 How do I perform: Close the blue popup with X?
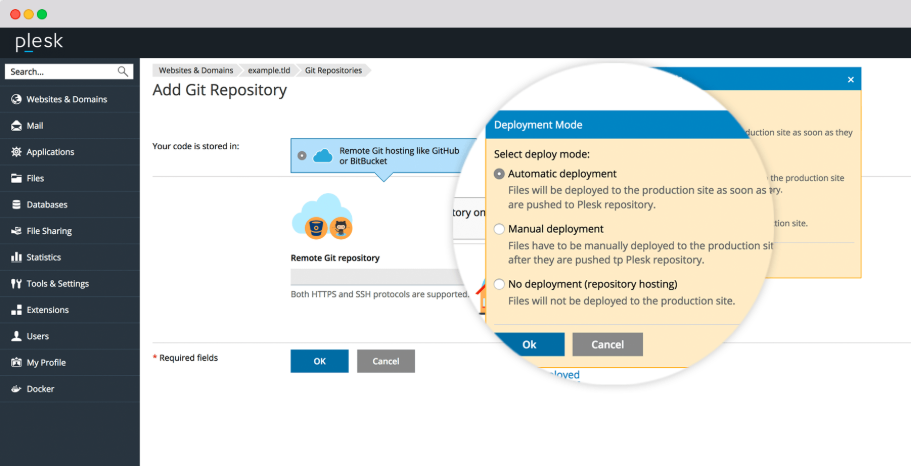851,80
